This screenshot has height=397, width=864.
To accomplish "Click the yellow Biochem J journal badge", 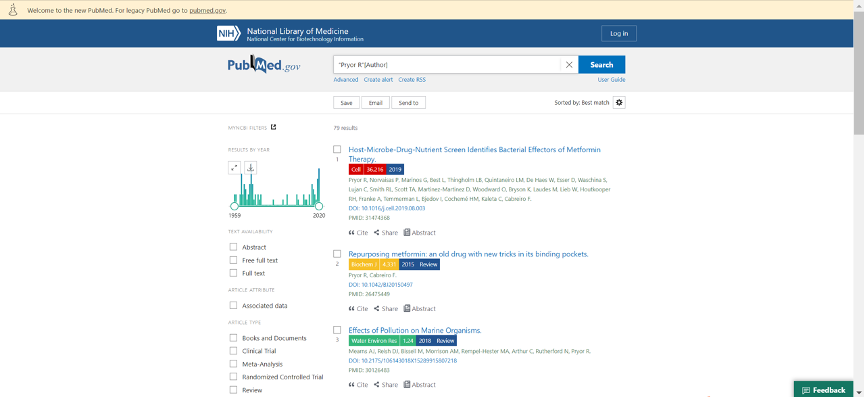I will click(364, 265).
